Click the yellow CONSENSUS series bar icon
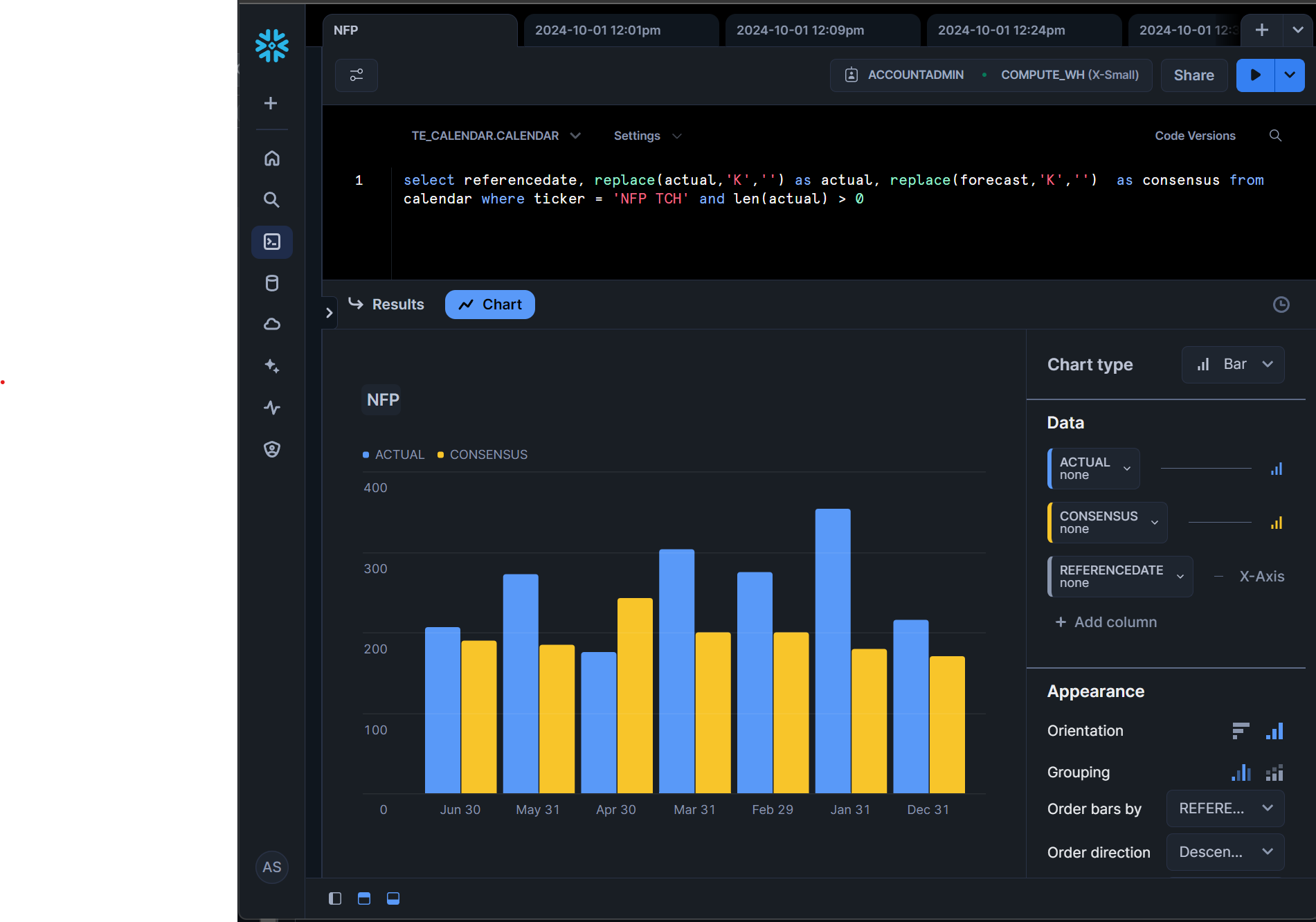1316x922 pixels. tap(1277, 523)
